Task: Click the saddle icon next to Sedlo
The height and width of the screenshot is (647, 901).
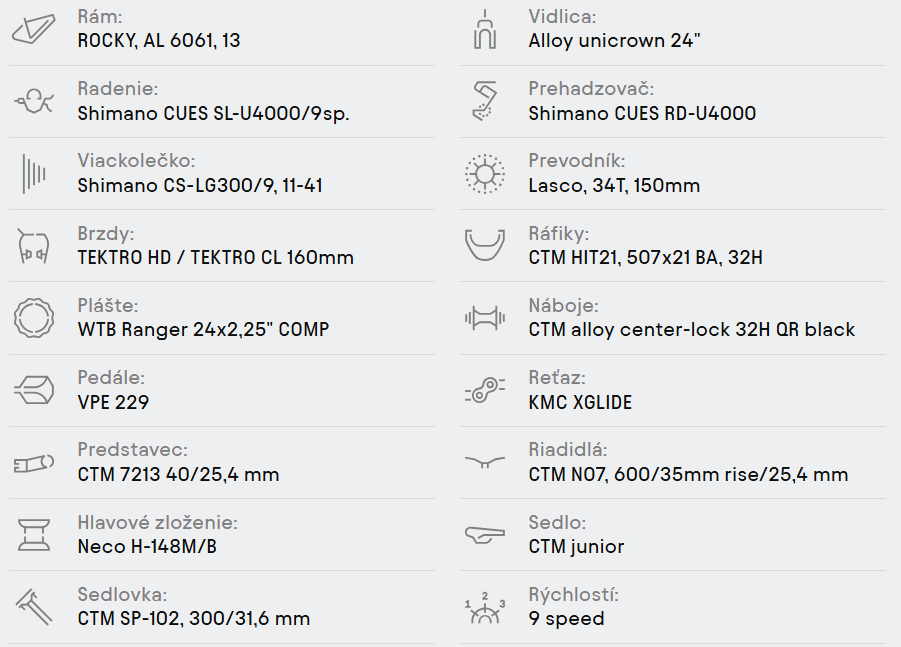Action: (485, 535)
